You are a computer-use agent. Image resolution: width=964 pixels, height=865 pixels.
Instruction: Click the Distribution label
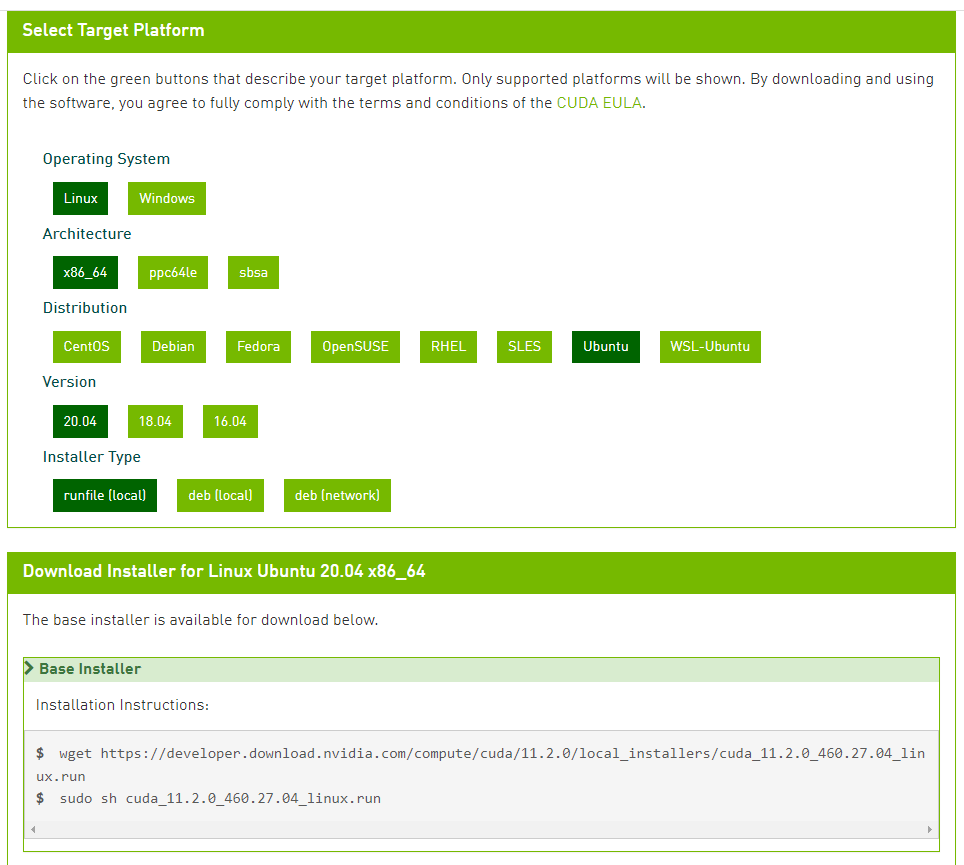(x=85, y=308)
